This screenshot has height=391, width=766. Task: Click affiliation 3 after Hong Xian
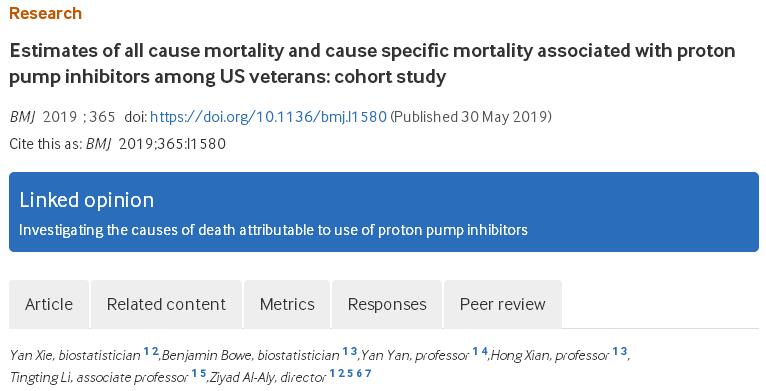tap(623, 351)
